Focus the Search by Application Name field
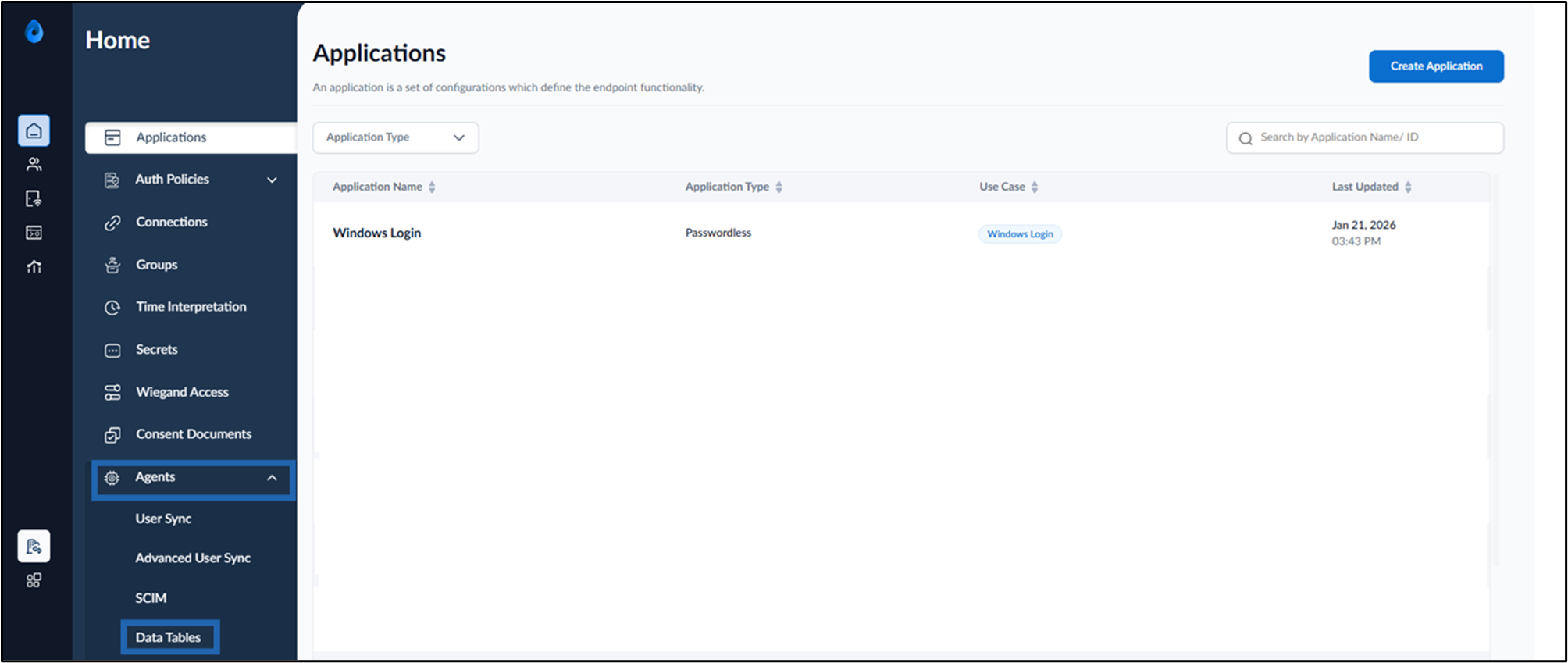1568x663 pixels. click(x=1365, y=137)
